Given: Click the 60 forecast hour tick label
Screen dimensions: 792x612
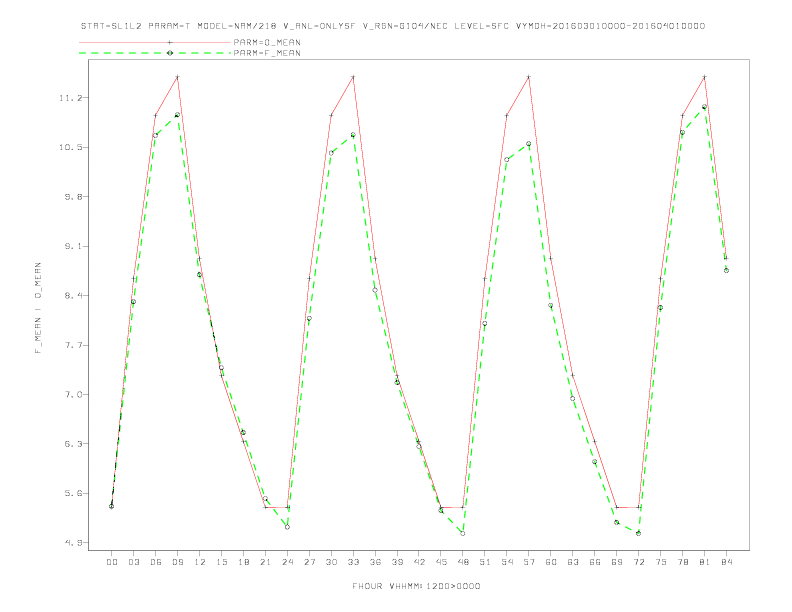Looking at the screenshot, I should [x=551, y=562].
